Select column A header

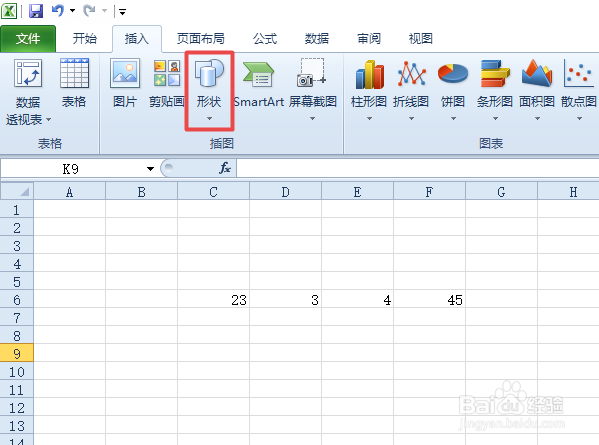pyautogui.click(x=70, y=192)
